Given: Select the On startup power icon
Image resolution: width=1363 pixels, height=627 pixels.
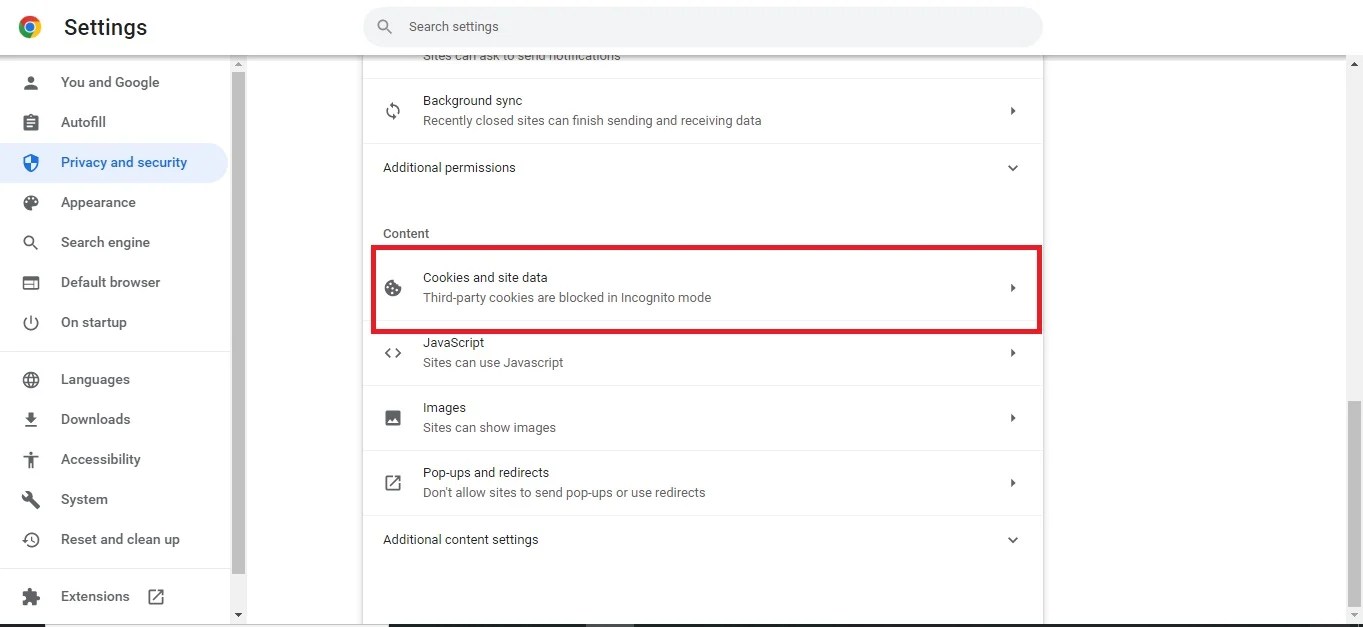Looking at the screenshot, I should pos(31,322).
